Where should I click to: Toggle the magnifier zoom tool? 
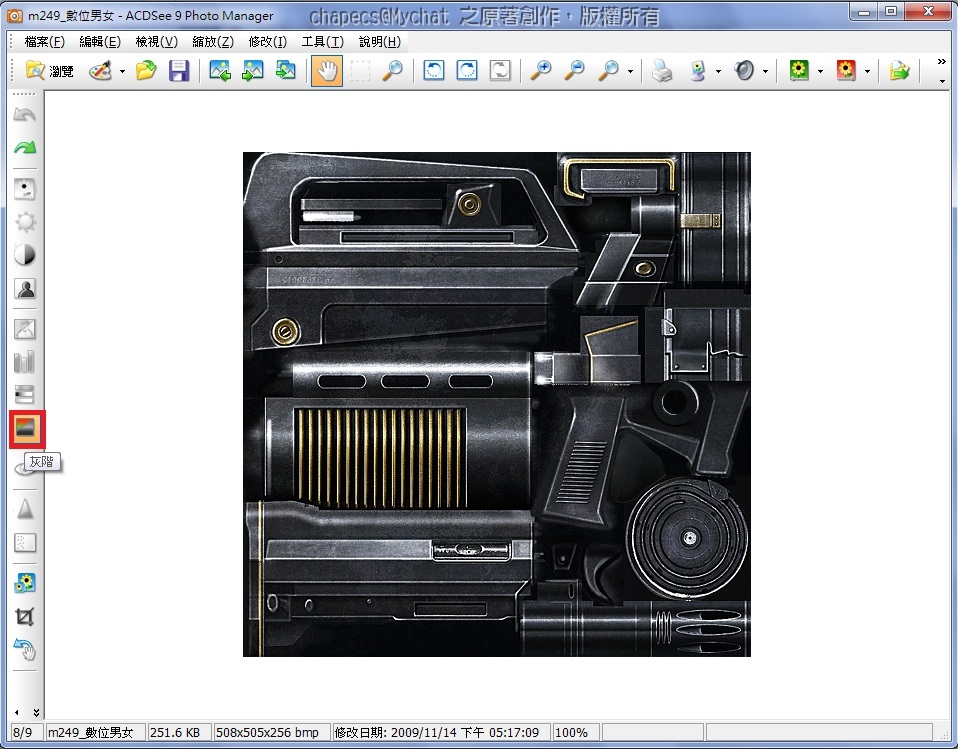point(392,71)
